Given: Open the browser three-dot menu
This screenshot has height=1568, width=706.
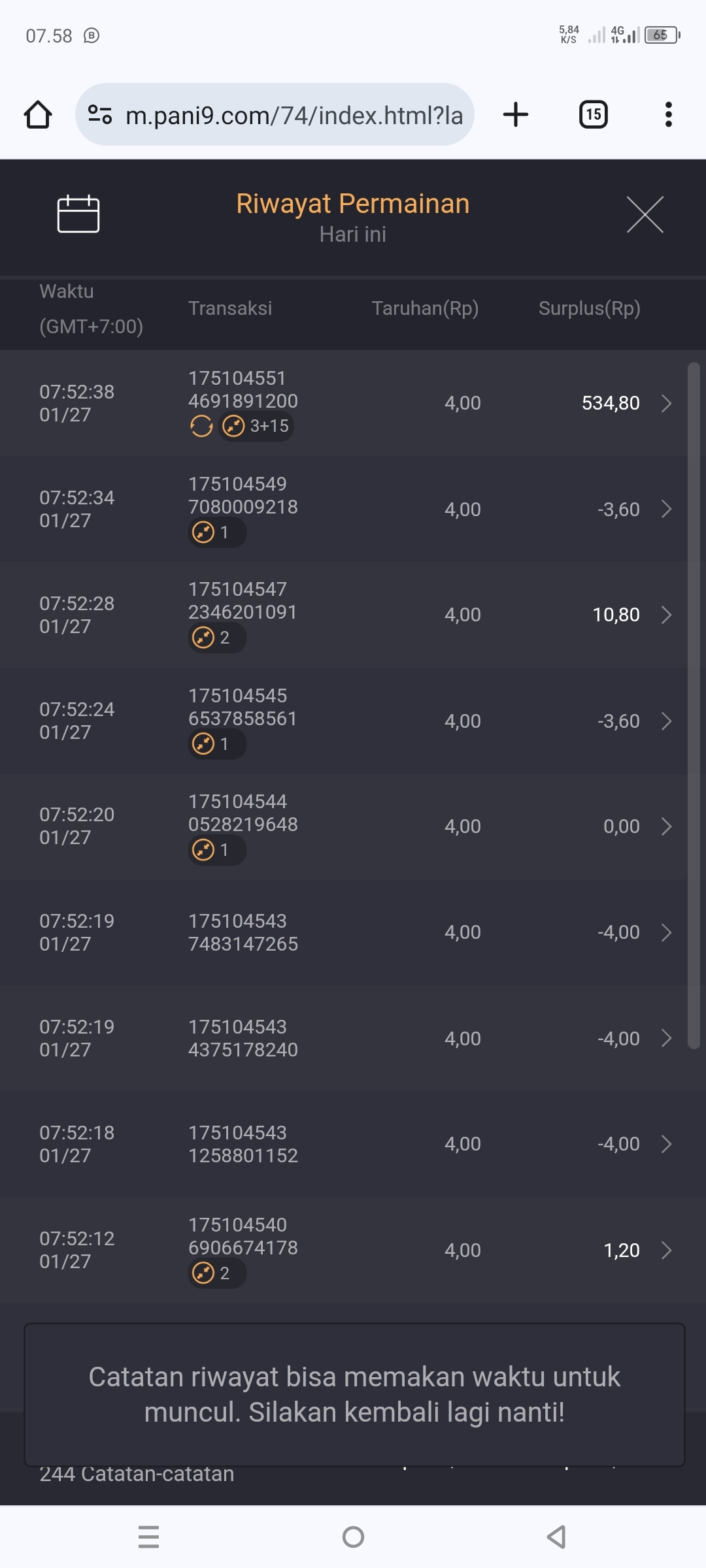Looking at the screenshot, I should [x=668, y=114].
